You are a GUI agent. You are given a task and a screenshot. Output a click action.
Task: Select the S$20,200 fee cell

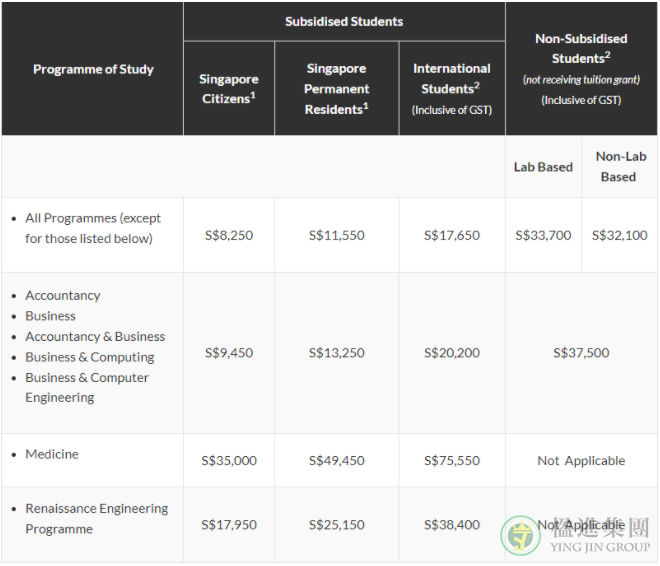point(452,353)
